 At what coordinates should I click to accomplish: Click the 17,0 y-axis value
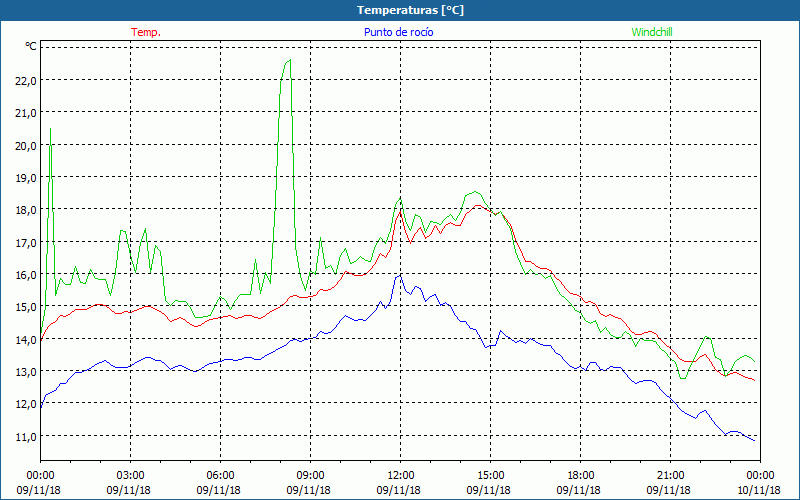26,242
